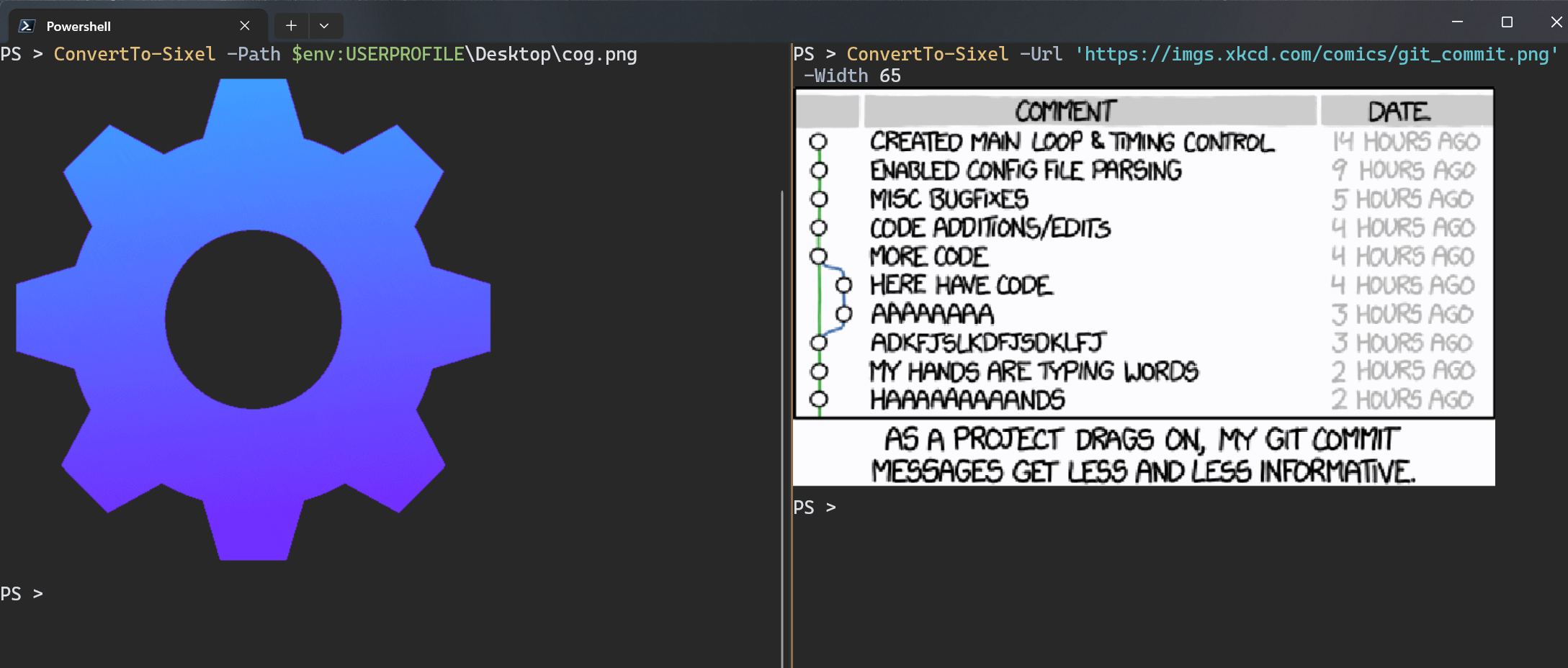Screen dimensions: 1568x668
Task: Click the xkcd git commit comic image
Action: tap(1144, 286)
